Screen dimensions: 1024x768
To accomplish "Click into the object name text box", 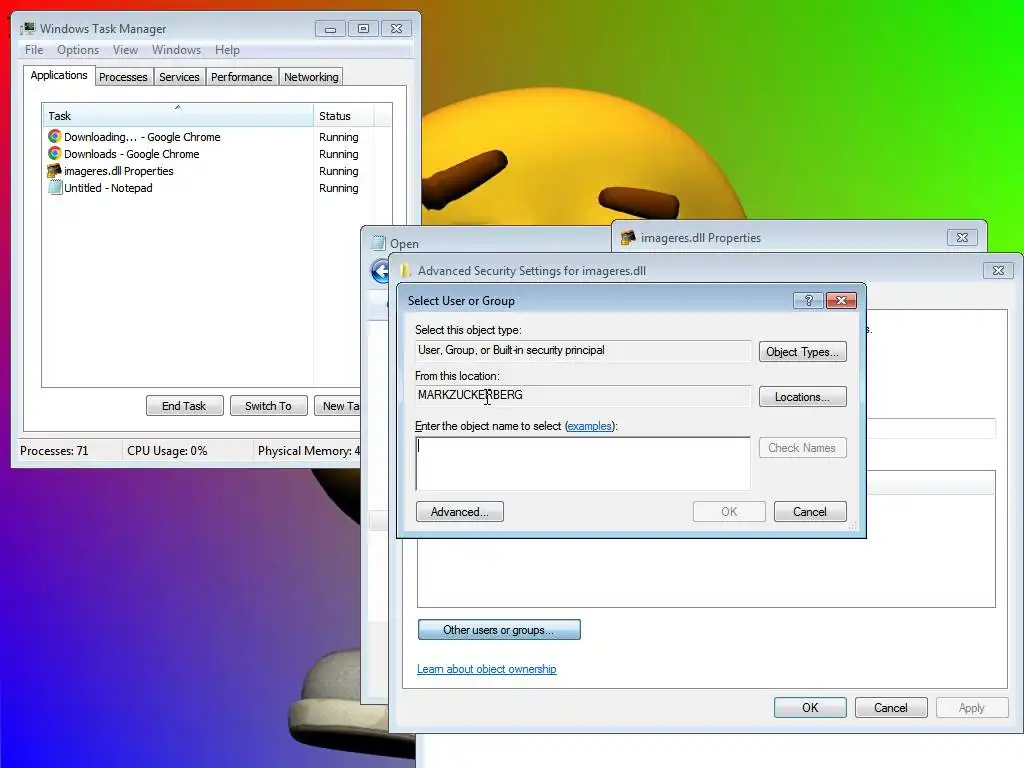I will (583, 463).
